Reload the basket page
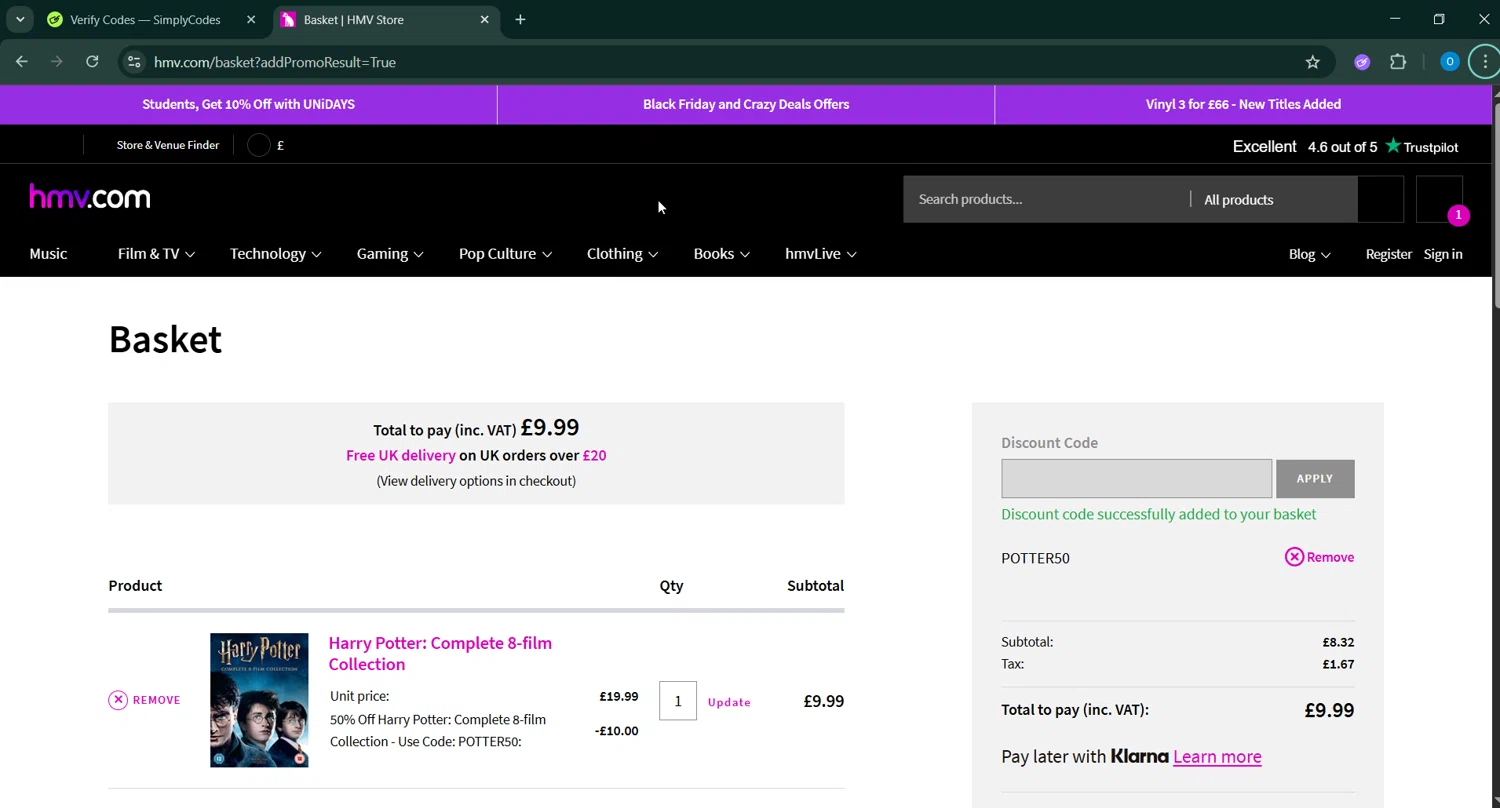This screenshot has height=808, width=1500. 92,62
